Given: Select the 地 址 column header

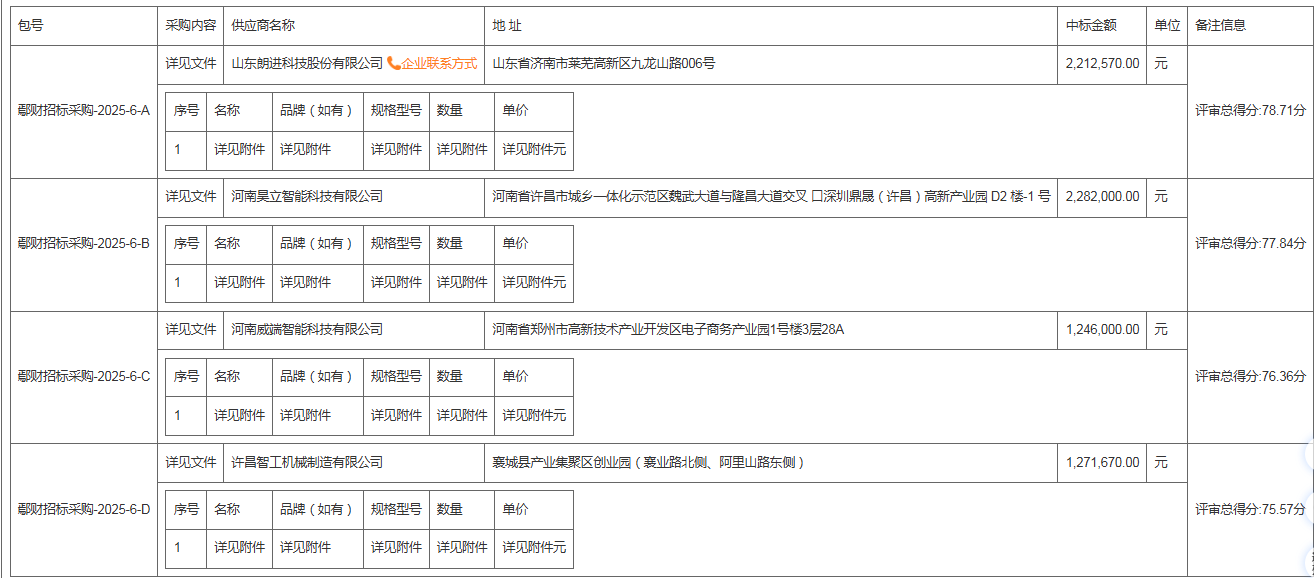Looking at the screenshot, I should click(771, 26).
